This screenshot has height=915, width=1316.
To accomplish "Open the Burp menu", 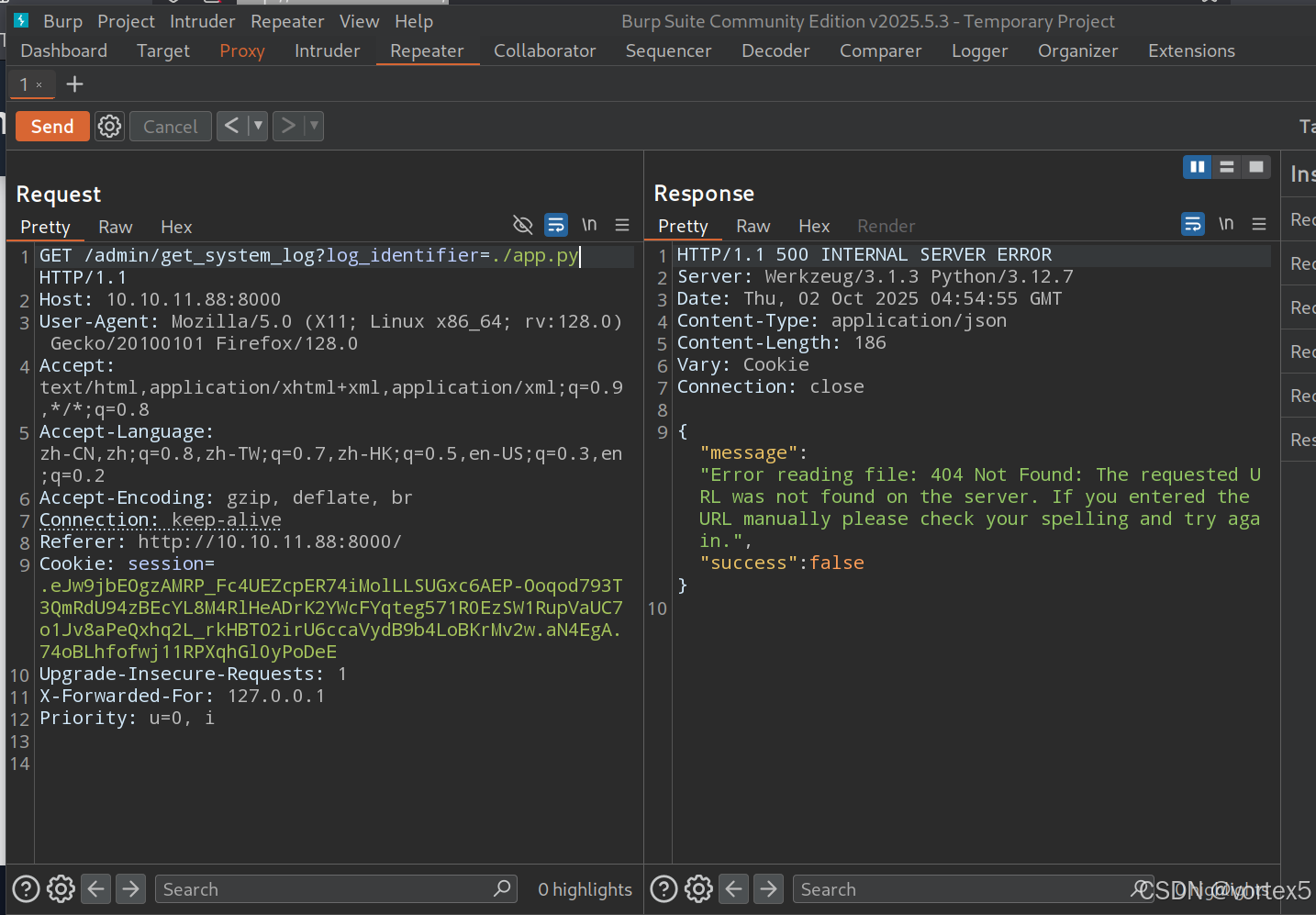I will point(62,21).
